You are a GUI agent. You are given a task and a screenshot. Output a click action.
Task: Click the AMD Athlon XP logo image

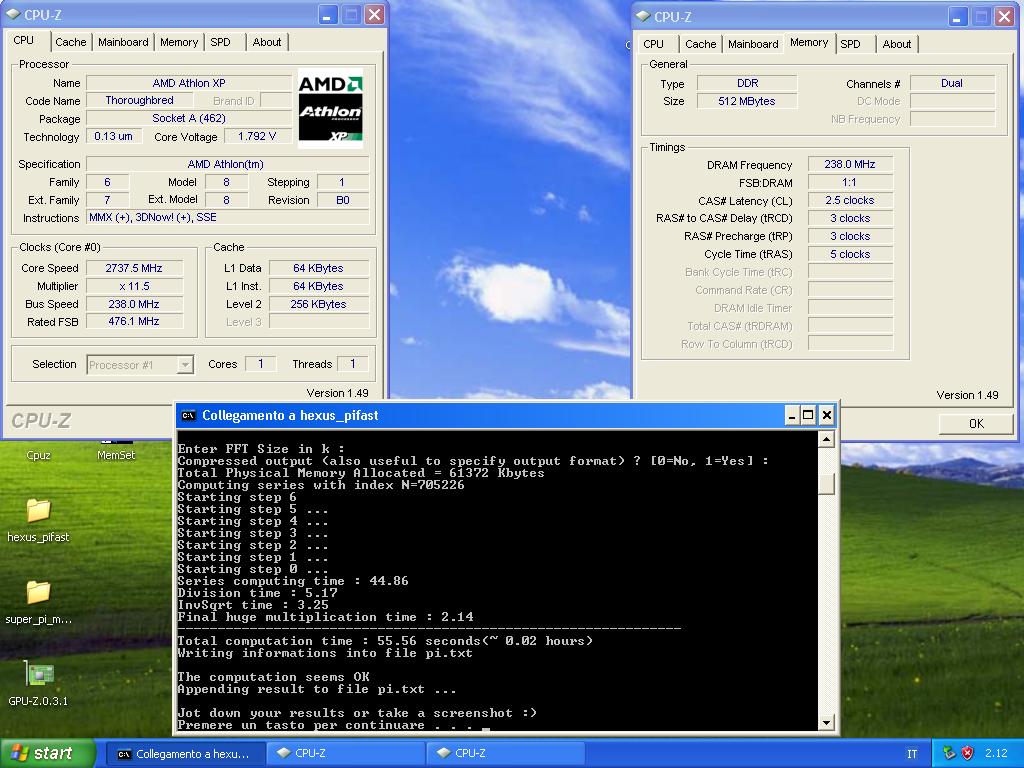(330, 108)
